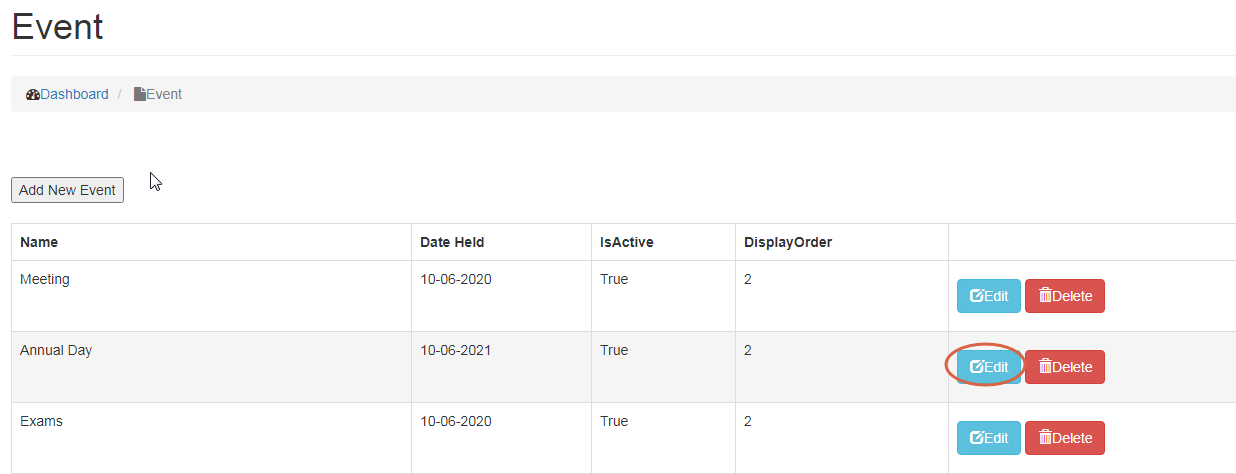
Task: Click the IsActive column header
Action: [626, 242]
